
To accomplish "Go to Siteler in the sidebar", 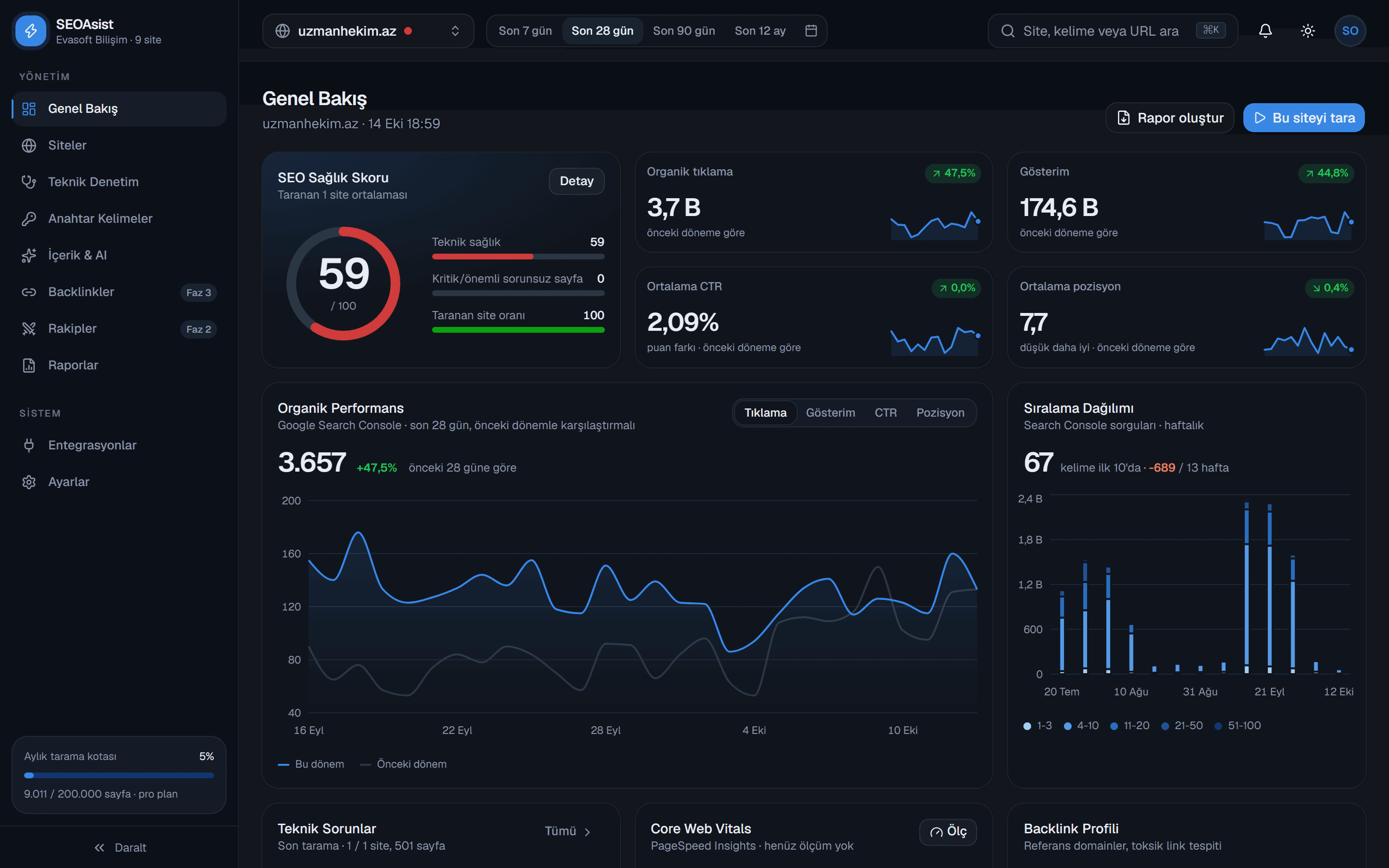I will (119, 145).
